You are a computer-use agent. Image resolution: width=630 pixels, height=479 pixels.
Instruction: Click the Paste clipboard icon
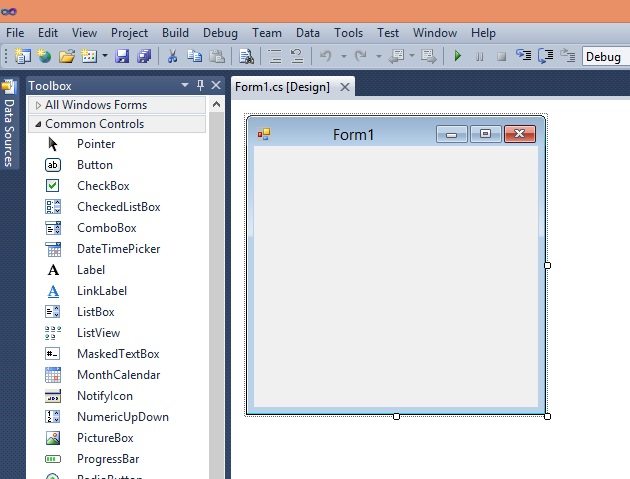point(217,56)
